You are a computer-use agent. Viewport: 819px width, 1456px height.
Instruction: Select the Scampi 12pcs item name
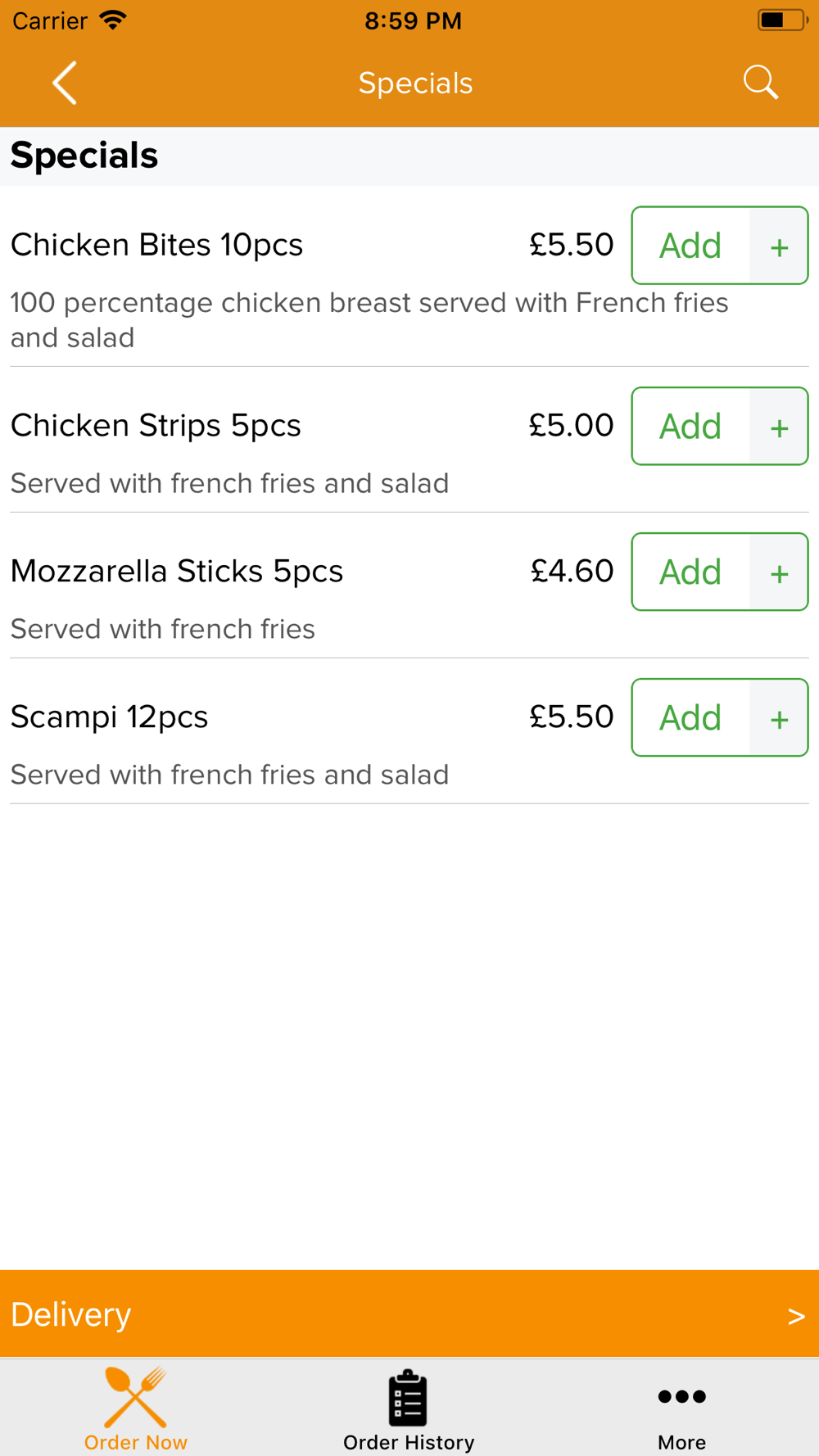[x=109, y=717]
